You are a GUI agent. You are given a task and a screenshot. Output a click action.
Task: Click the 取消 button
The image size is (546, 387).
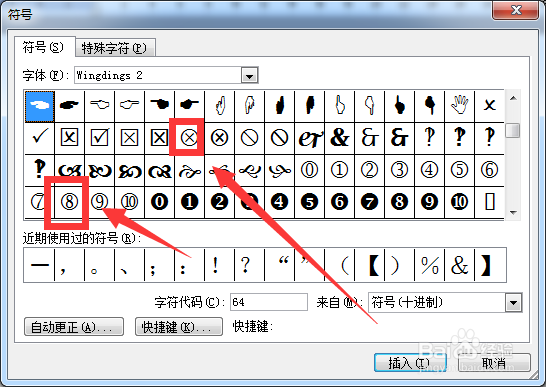[x=494, y=363]
